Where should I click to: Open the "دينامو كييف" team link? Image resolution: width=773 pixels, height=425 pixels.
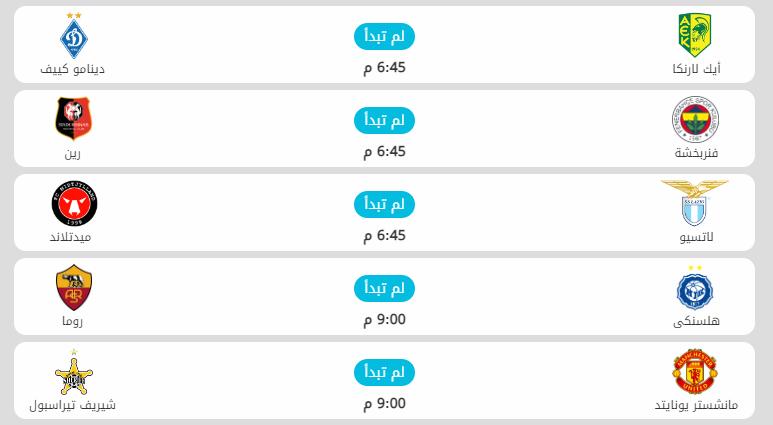point(73,69)
